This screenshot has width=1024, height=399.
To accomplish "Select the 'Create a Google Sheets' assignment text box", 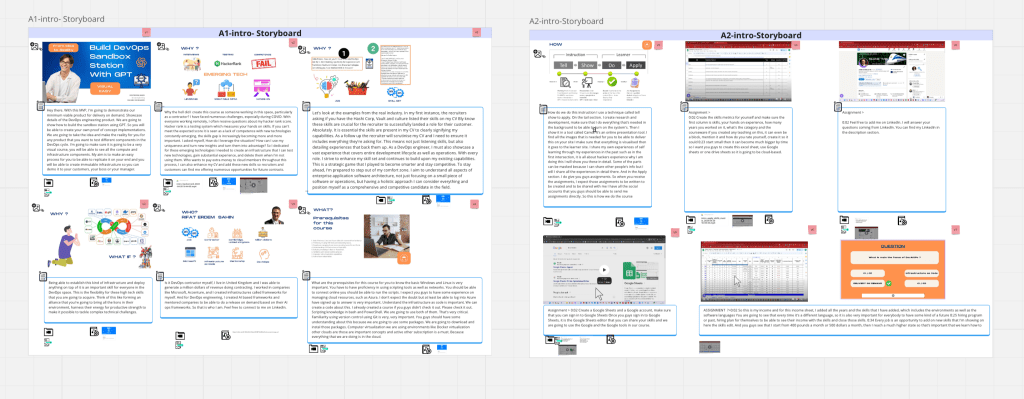I will click(x=609, y=319).
